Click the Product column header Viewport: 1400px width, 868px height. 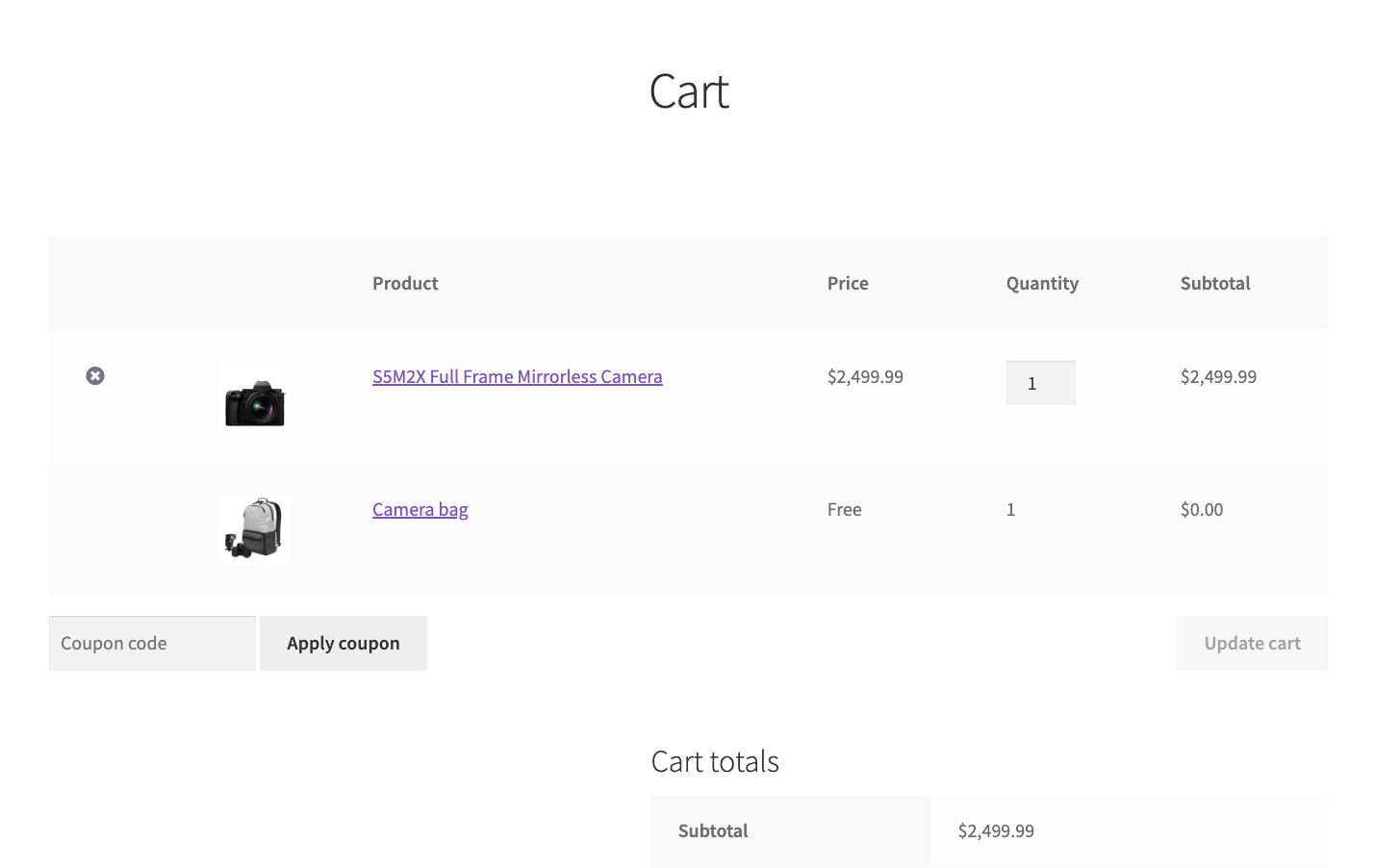pyautogui.click(x=405, y=283)
